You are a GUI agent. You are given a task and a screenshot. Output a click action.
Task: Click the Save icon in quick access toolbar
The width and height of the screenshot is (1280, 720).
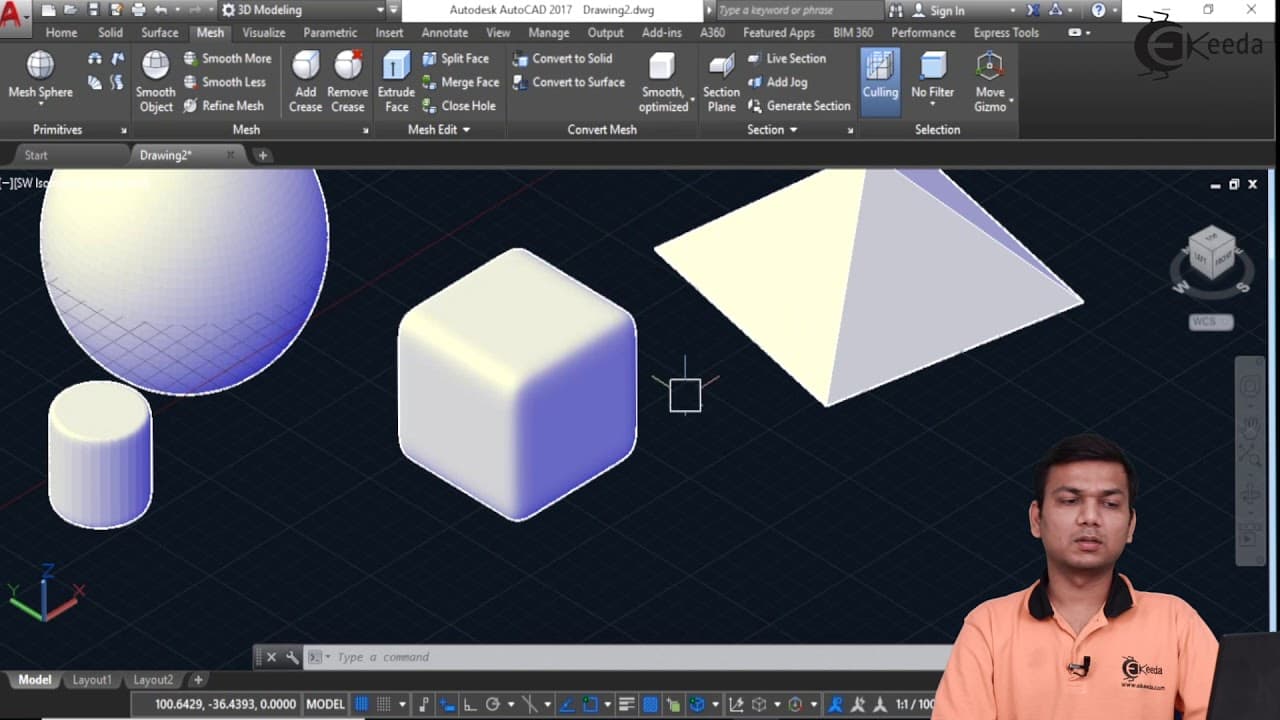coord(93,10)
